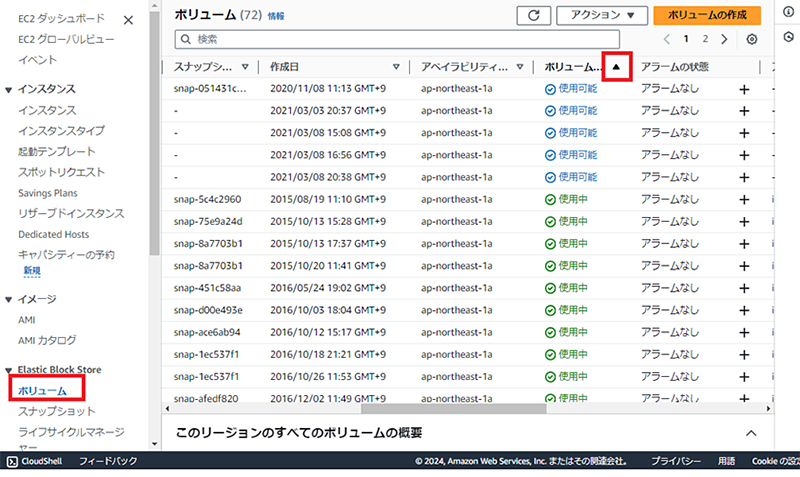The width and height of the screenshot is (800, 477).
Task: Sort by volume state using the ascending arrow
Action: point(616,67)
